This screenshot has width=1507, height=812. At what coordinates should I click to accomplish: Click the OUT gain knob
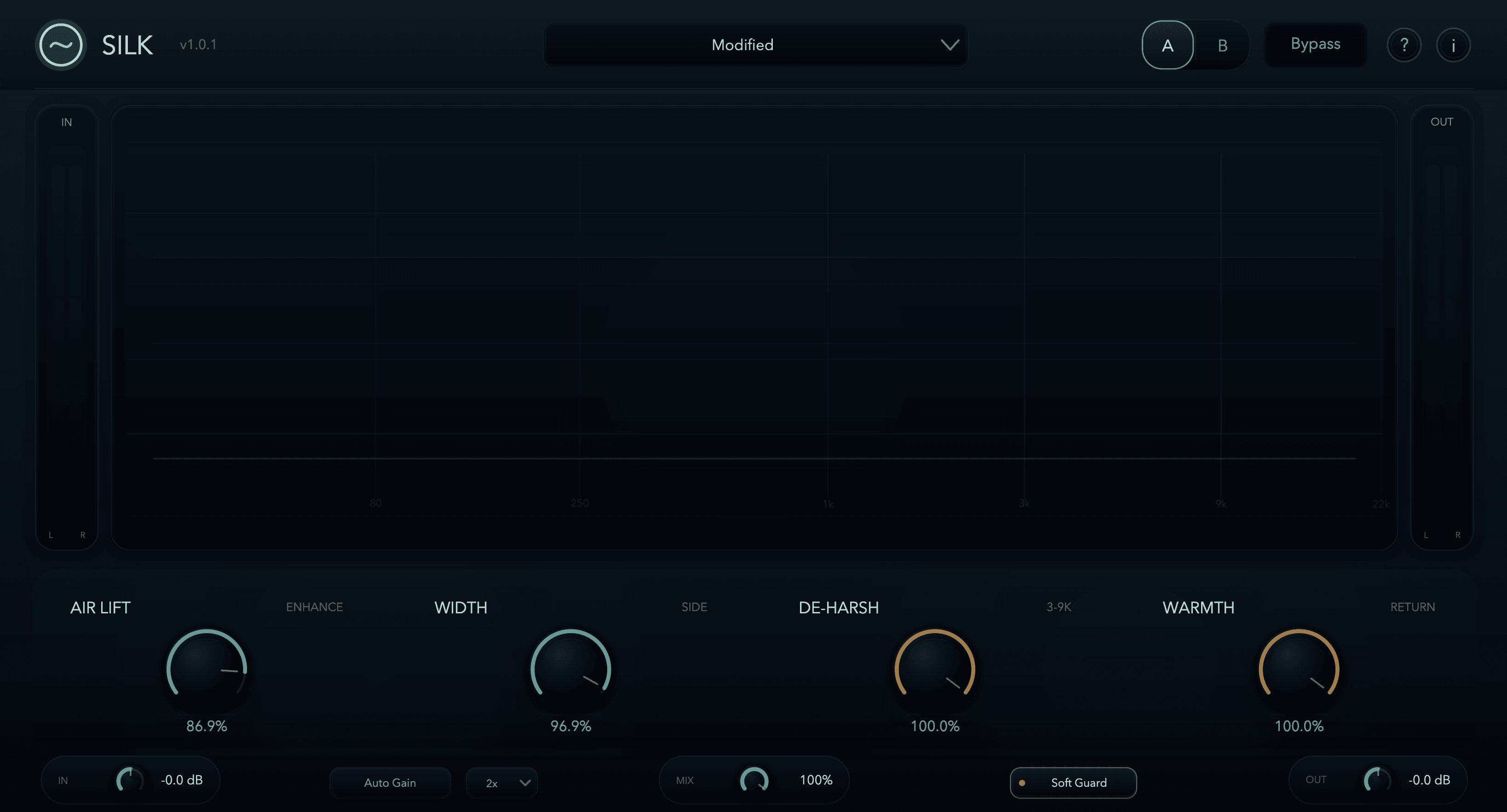click(1377, 780)
